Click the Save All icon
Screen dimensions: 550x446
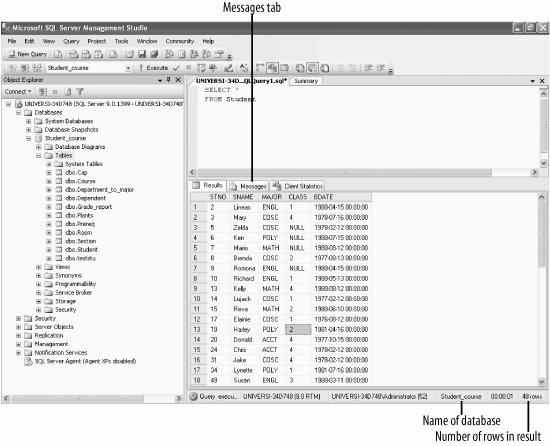click(x=154, y=54)
